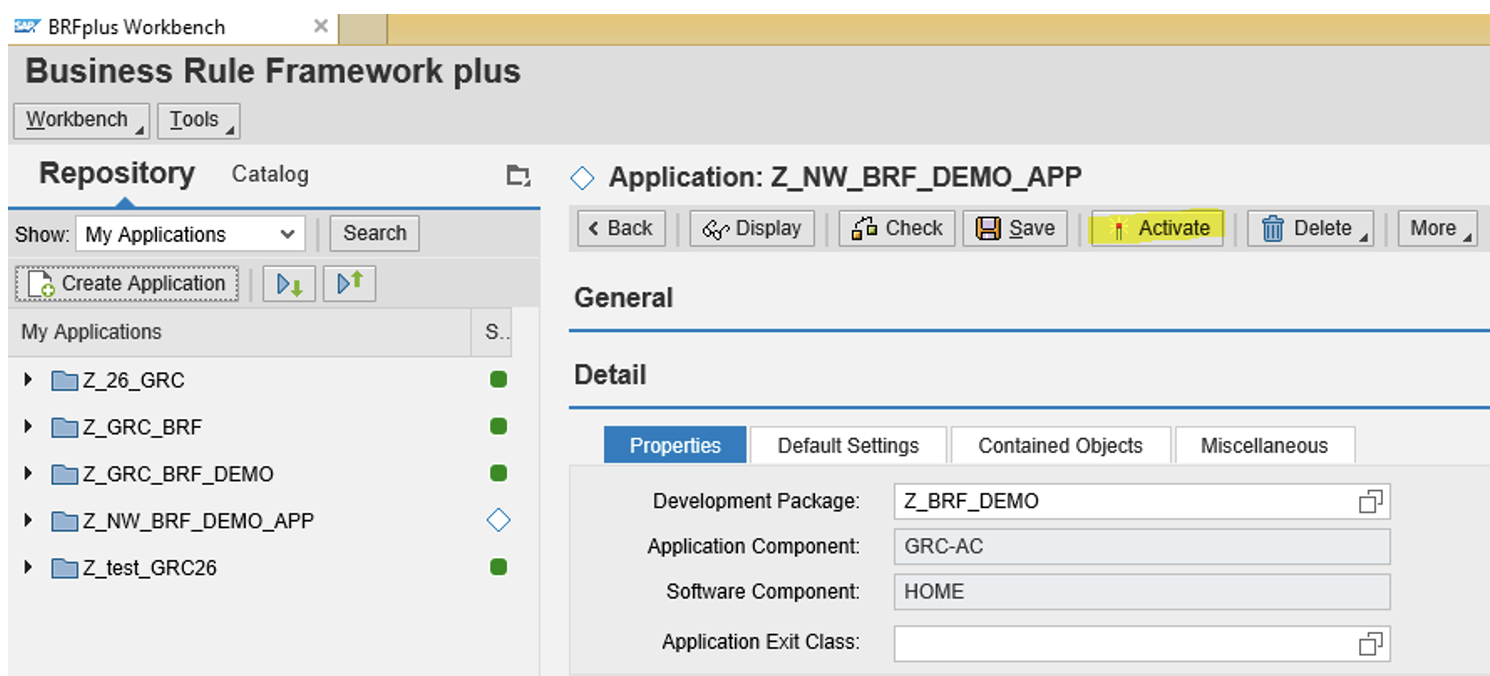Click Create Application button
The image size is (1490, 676).
127,284
